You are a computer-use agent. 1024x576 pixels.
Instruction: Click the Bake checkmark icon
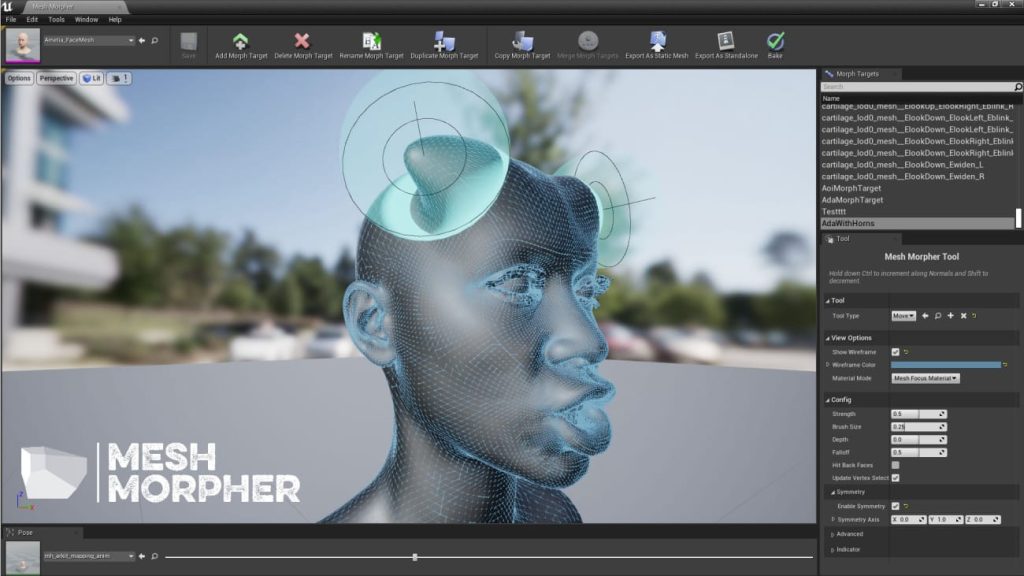pos(775,41)
